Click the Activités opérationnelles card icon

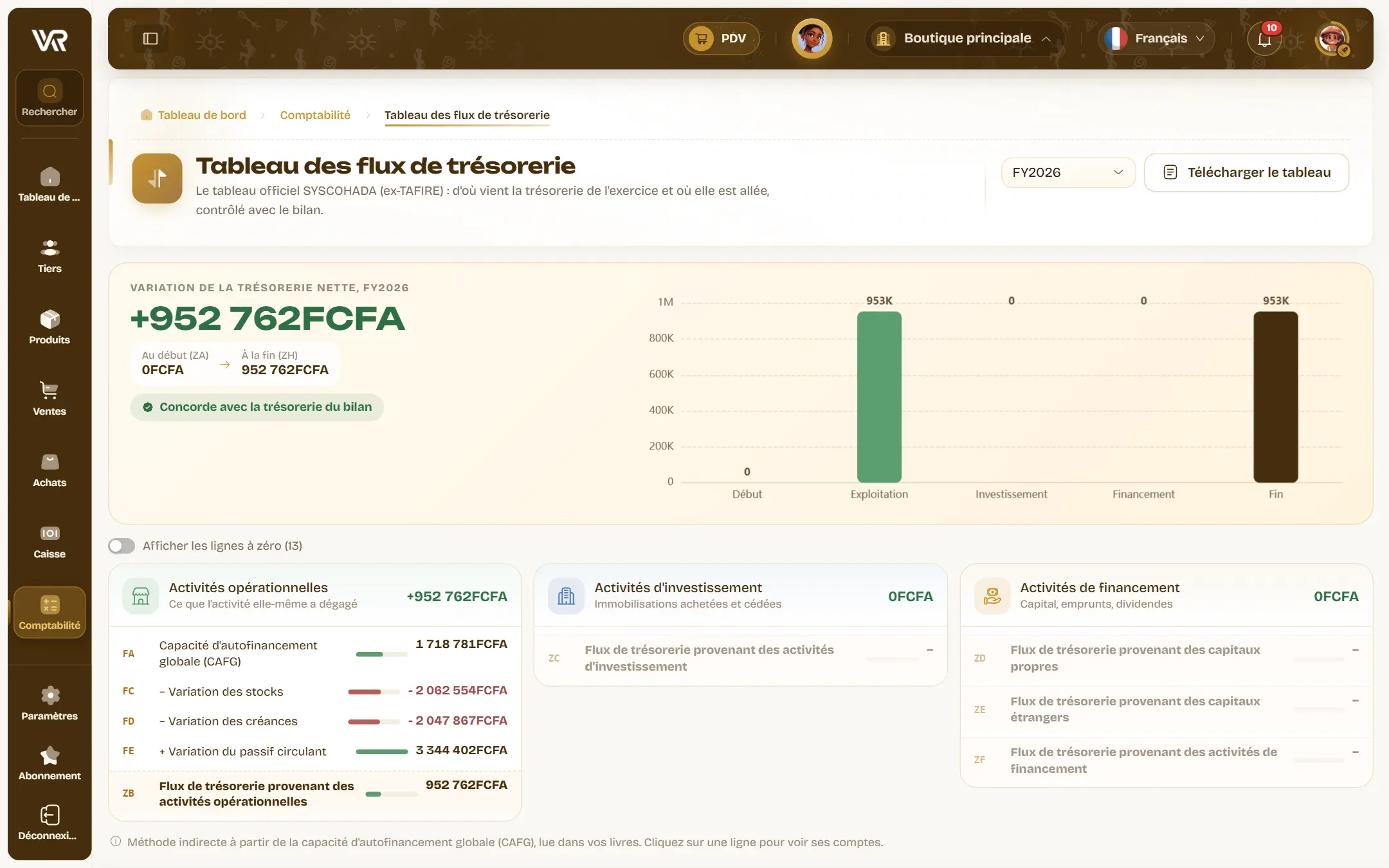[x=140, y=596]
